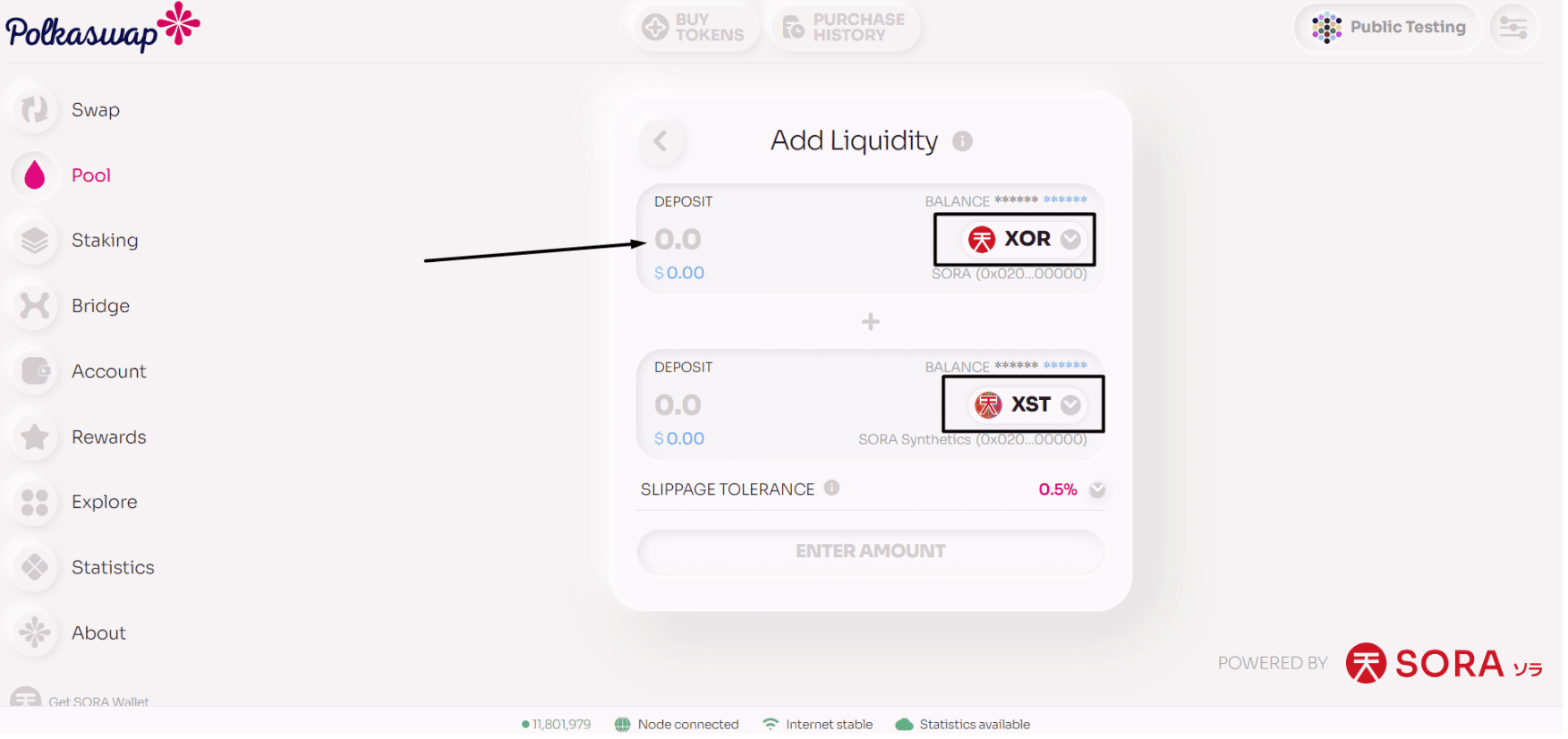The height and width of the screenshot is (739, 1568).
Task: Open the settings sliders icon at top right
Action: click(1513, 28)
